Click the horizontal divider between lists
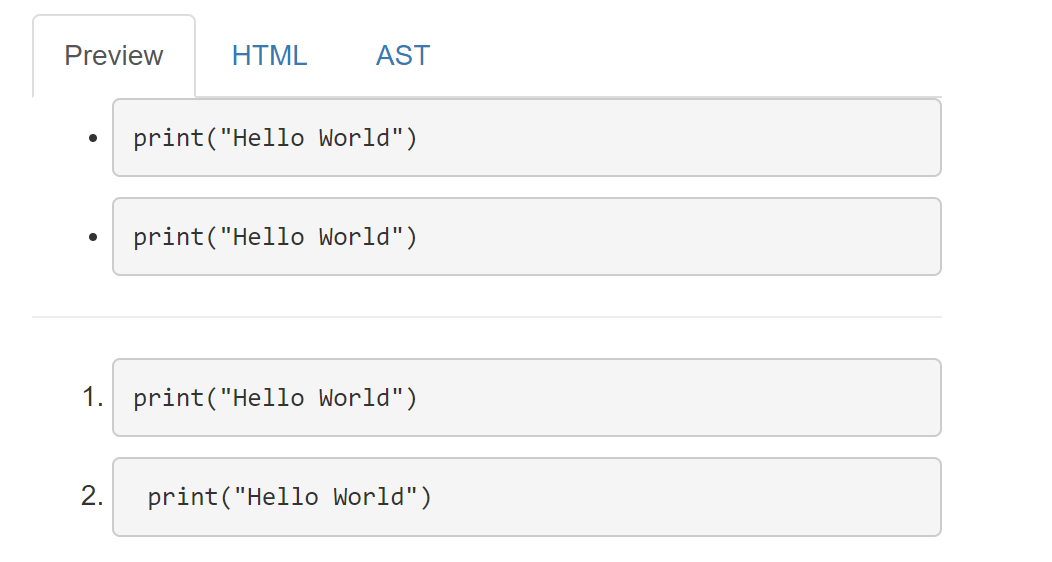 tap(487, 317)
